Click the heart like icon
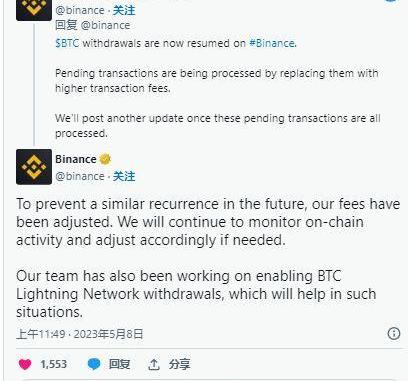 pyautogui.click(x=25, y=364)
